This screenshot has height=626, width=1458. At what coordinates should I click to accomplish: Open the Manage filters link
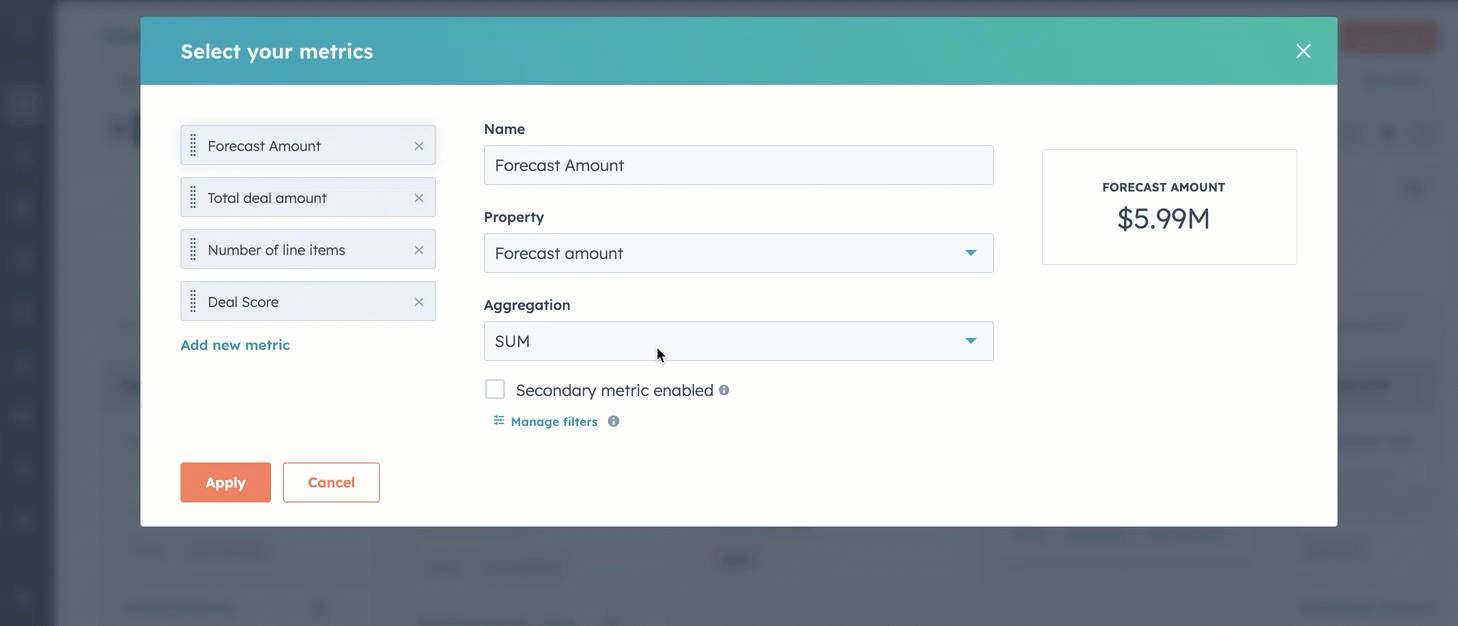tap(554, 422)
